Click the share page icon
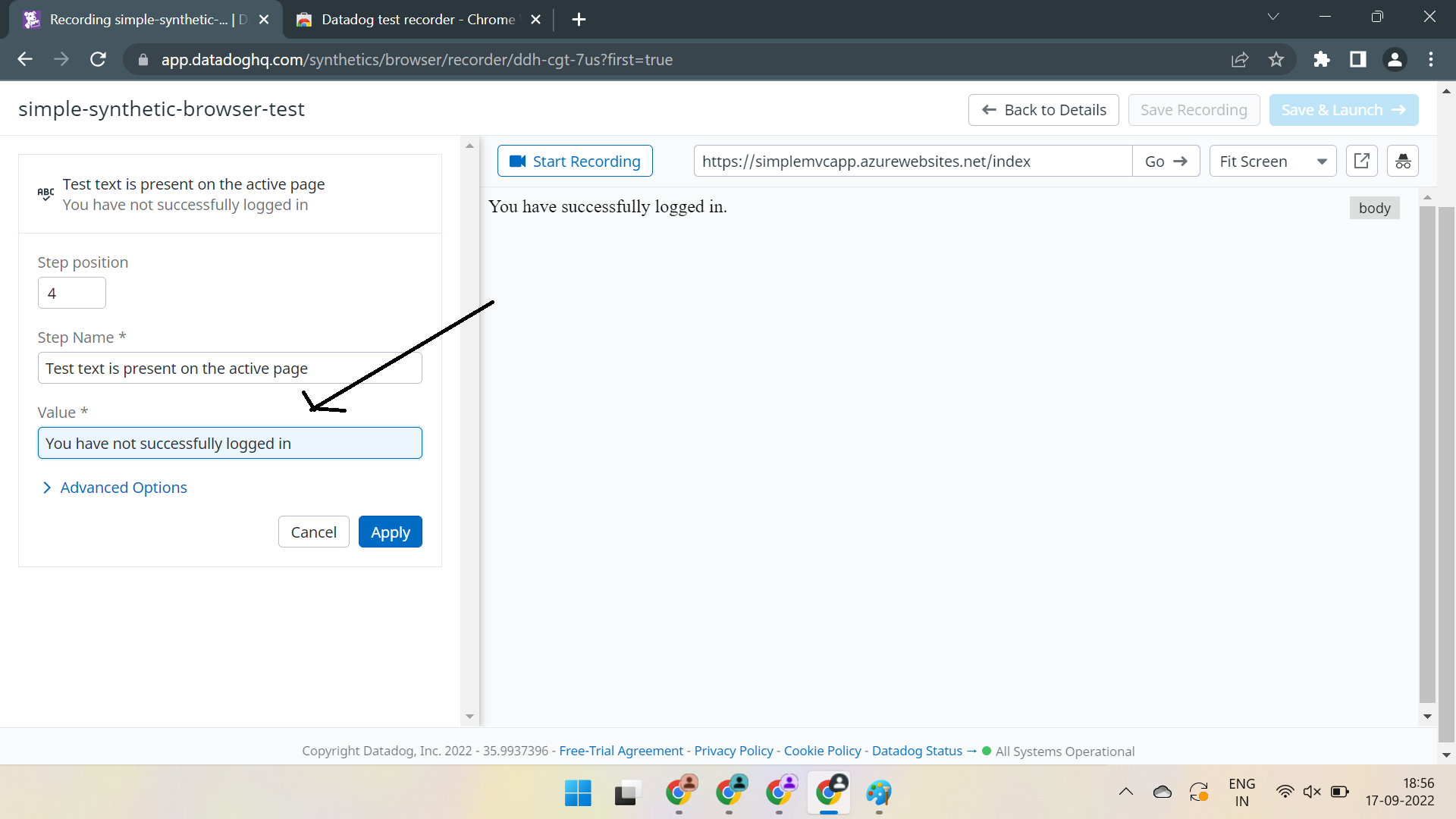 1240,59
